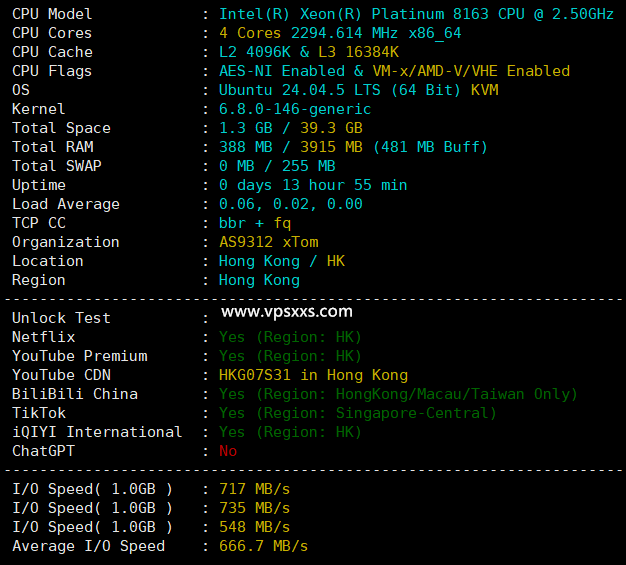Click the 'YouTube CDN' label
The width and height of the screenshot is (626, 565).
click(x=61, y=375)
